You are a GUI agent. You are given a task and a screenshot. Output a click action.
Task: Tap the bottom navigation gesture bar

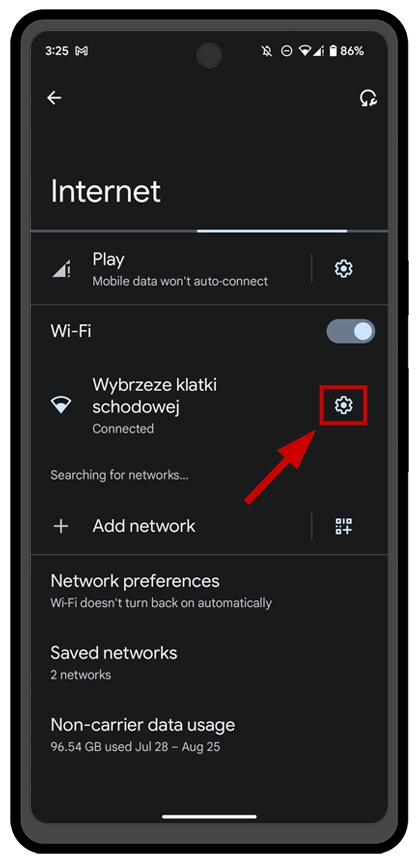(x=210, y=816)
